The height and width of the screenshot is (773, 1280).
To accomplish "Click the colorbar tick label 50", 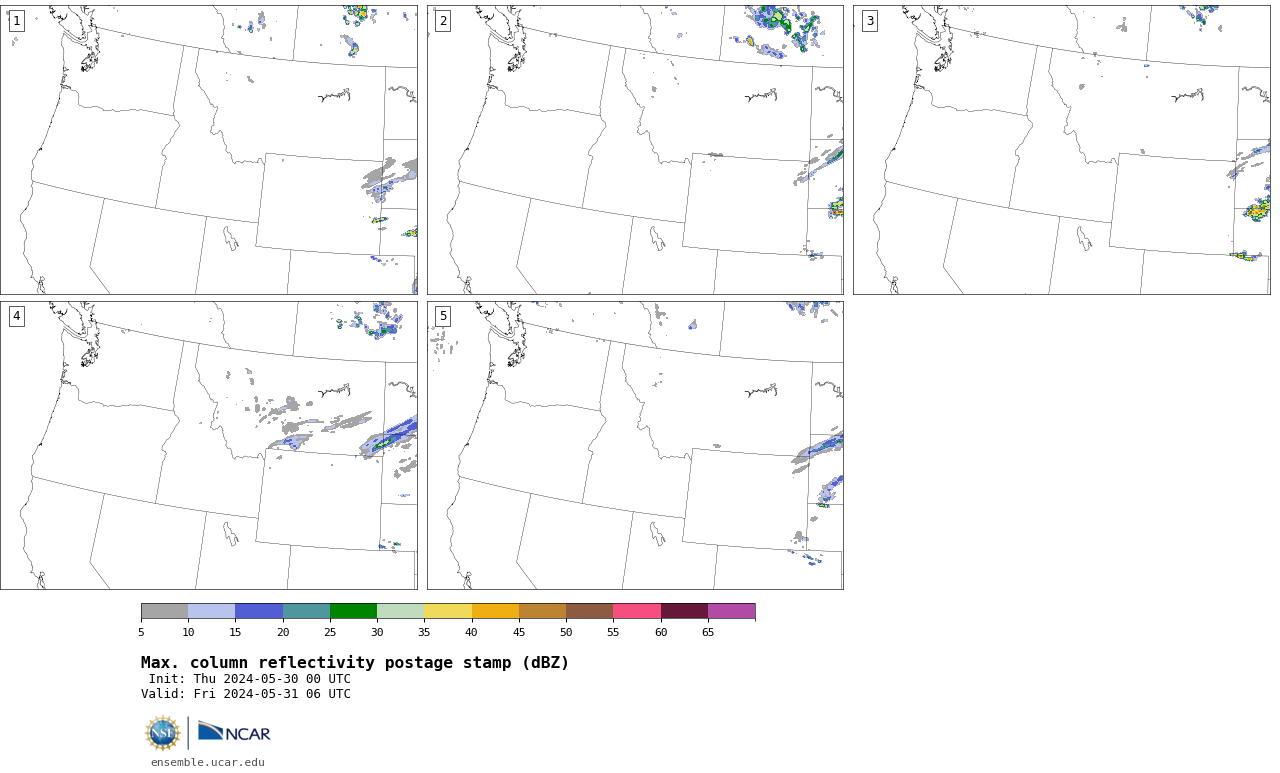I will pos(566,632).
